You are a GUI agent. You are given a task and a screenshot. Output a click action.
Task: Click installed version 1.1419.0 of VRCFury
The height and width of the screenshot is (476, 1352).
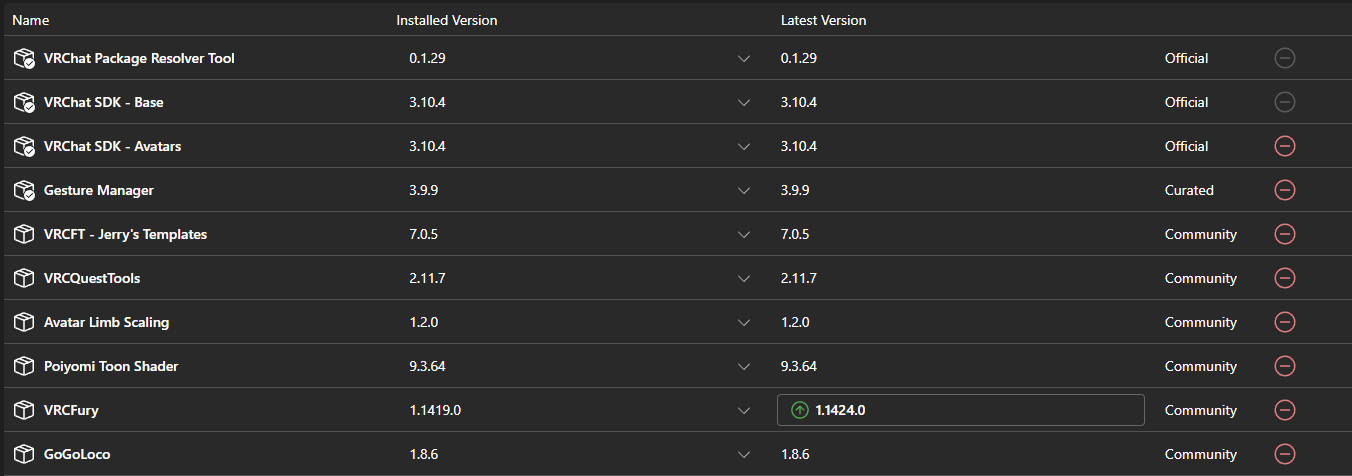tap(435, 410)
